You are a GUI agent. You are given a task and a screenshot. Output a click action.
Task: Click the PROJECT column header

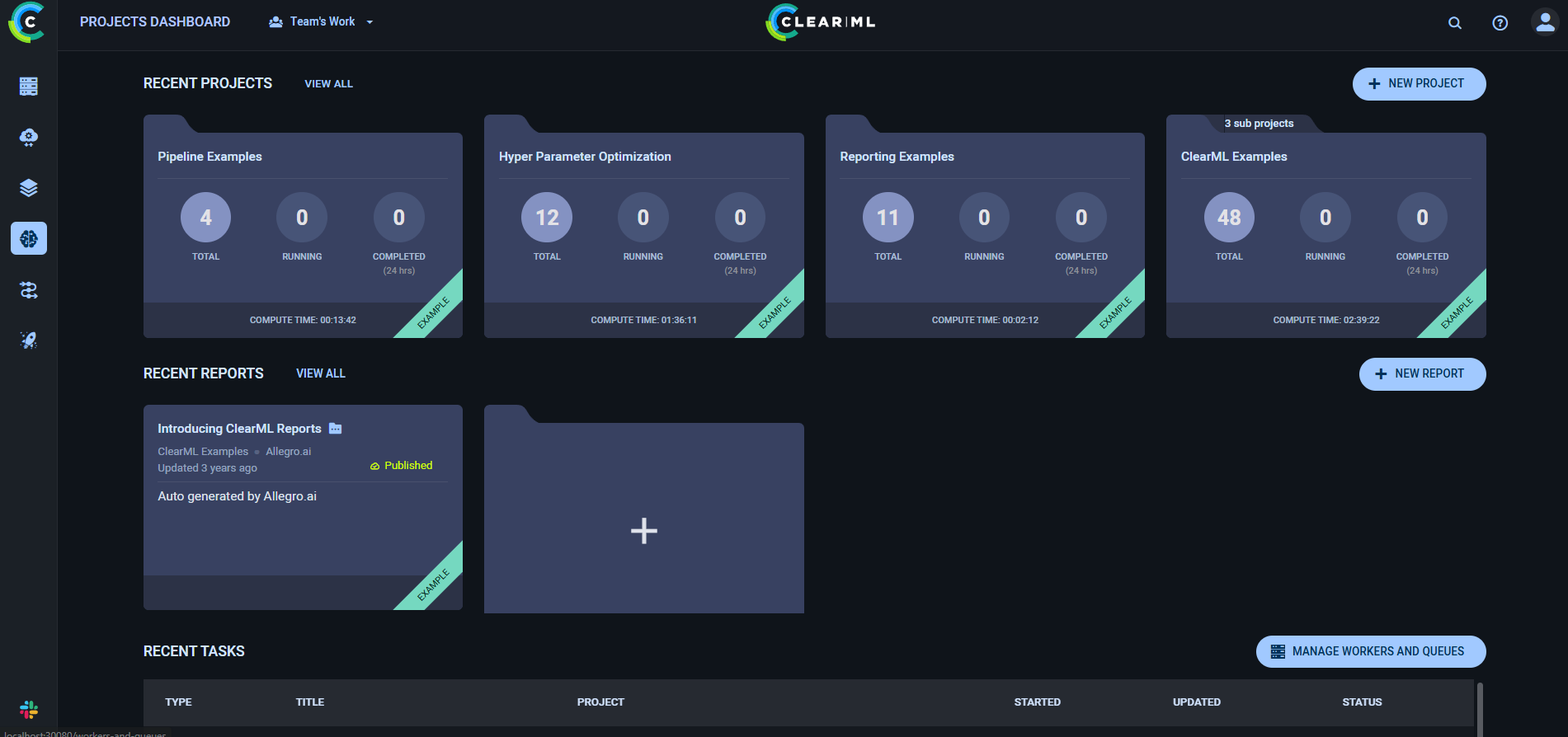point(600,702)
